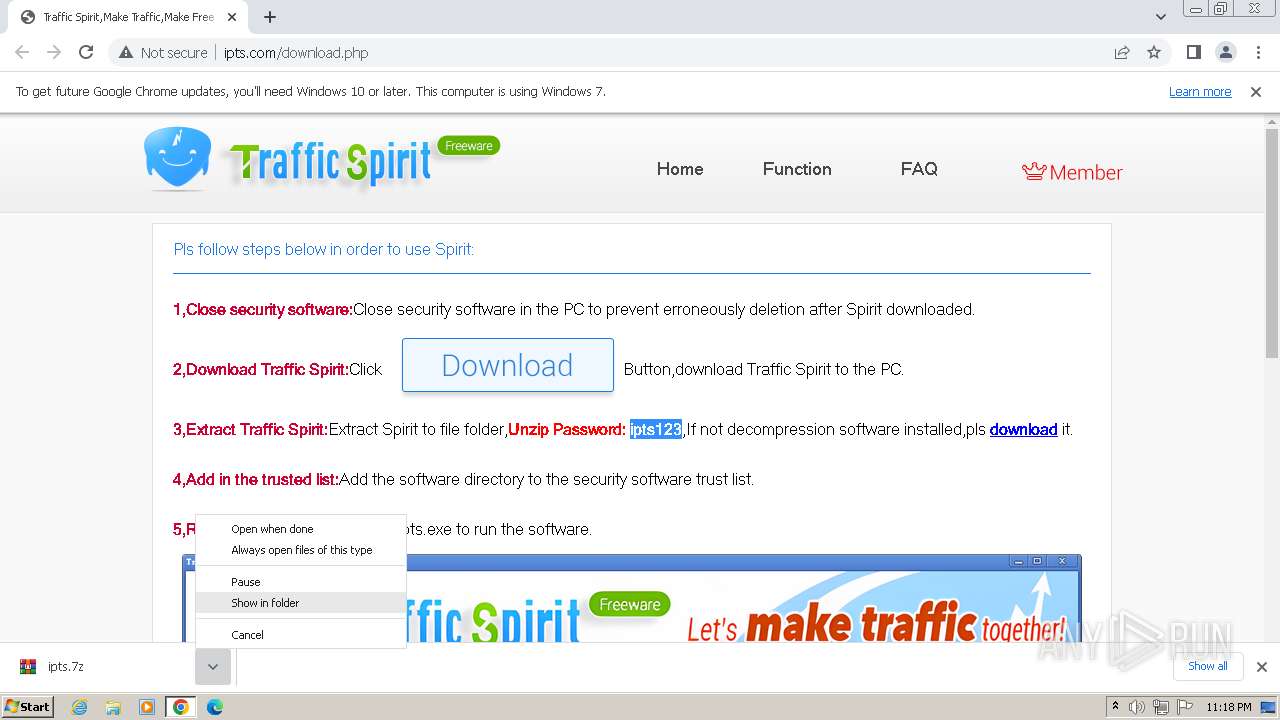This screenshot has width=1280, height=720.
Task: Launch Microsoft Edge from taskbar
Action: [214, 707]
